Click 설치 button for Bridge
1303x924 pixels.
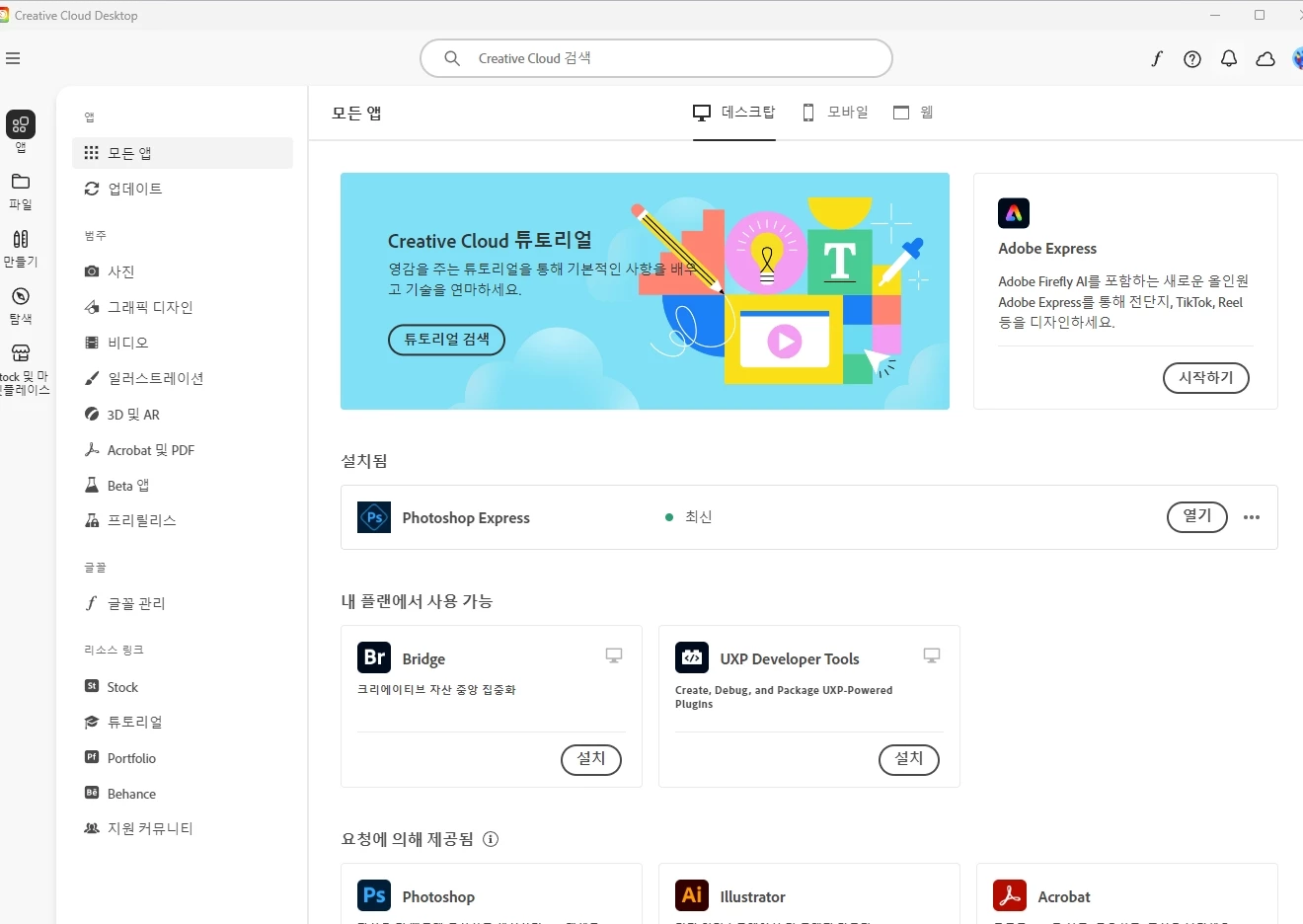[x=591, y=759]
